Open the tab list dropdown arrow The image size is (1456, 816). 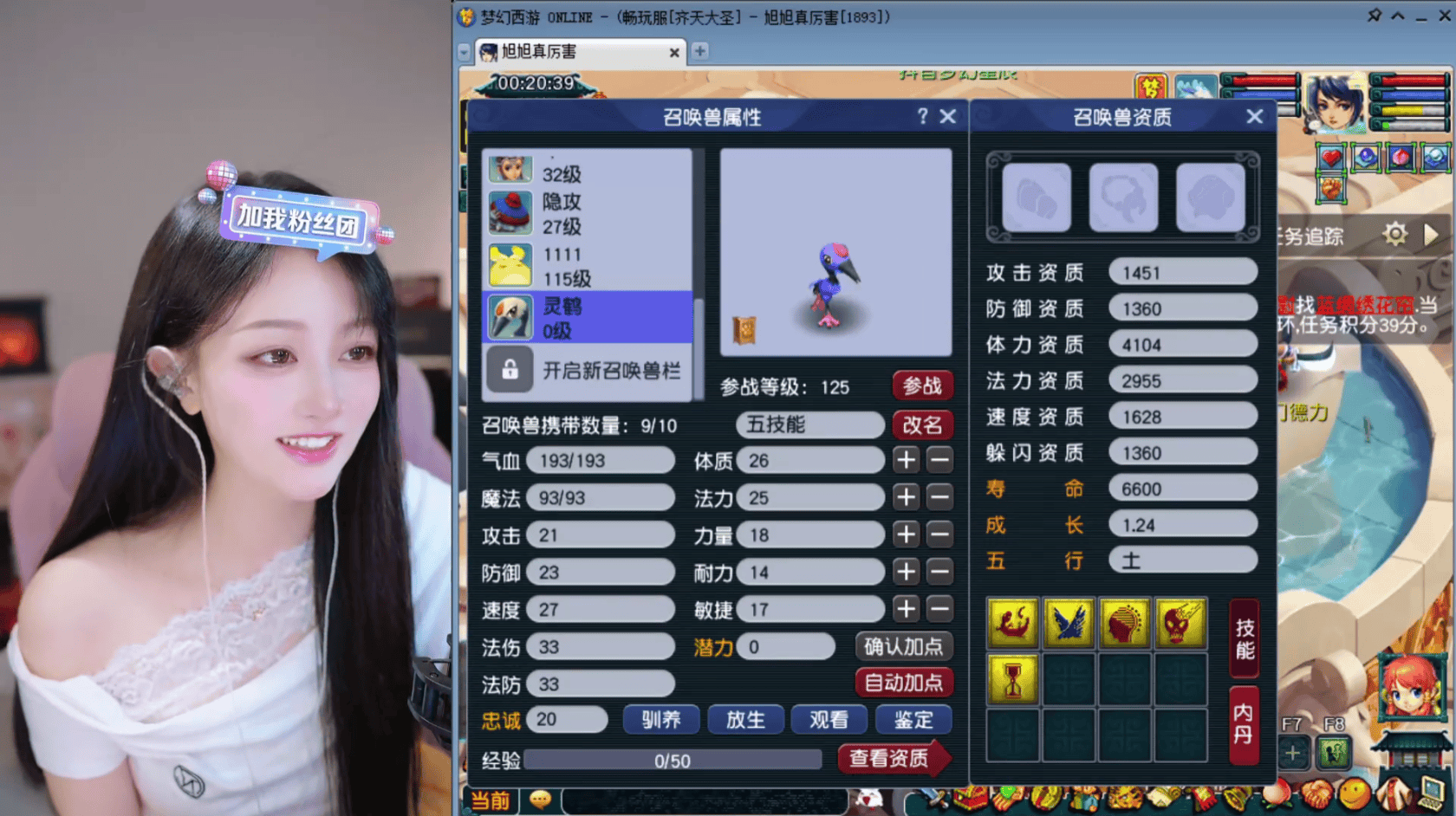click(464, 52)
